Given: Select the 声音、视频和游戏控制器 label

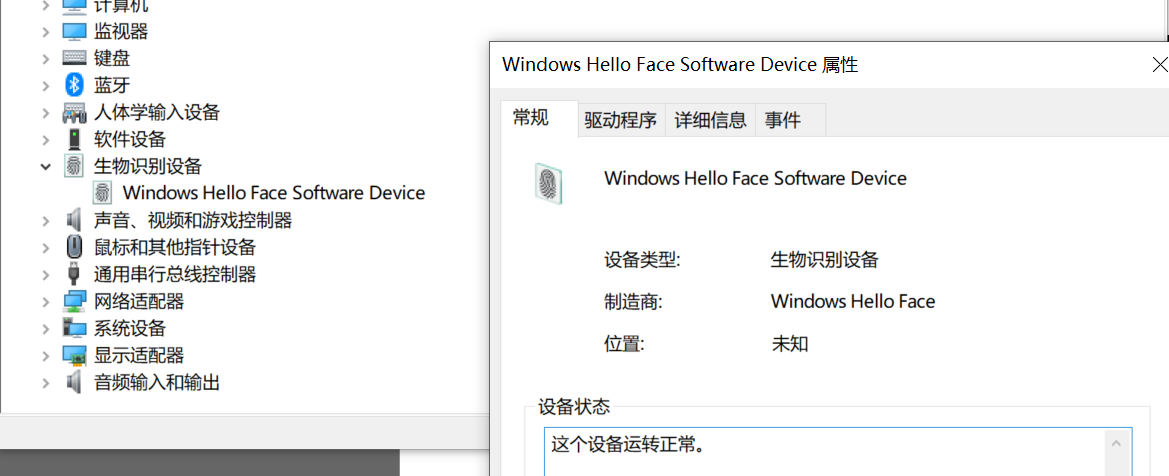Looking at the screenshot, I should coord(192,220).
